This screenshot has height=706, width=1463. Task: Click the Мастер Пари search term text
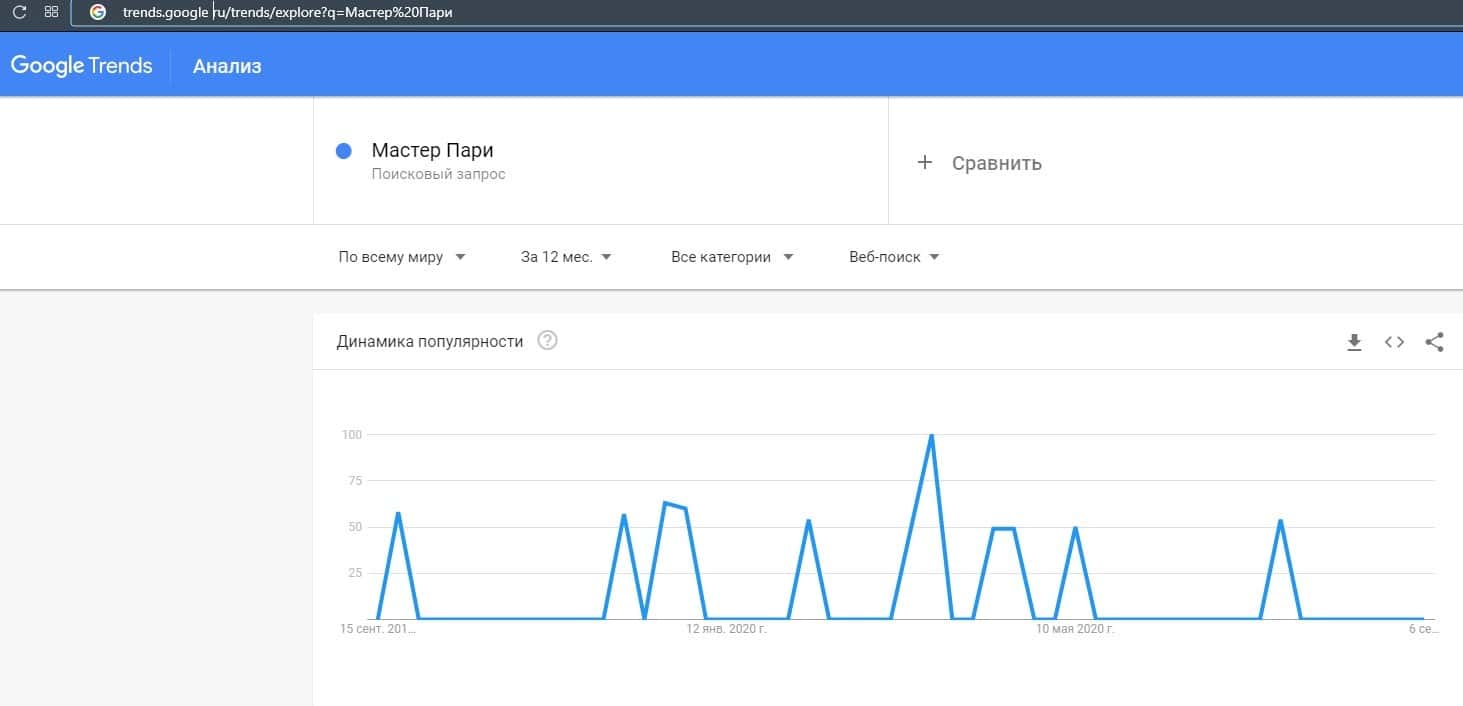point(432,151)
